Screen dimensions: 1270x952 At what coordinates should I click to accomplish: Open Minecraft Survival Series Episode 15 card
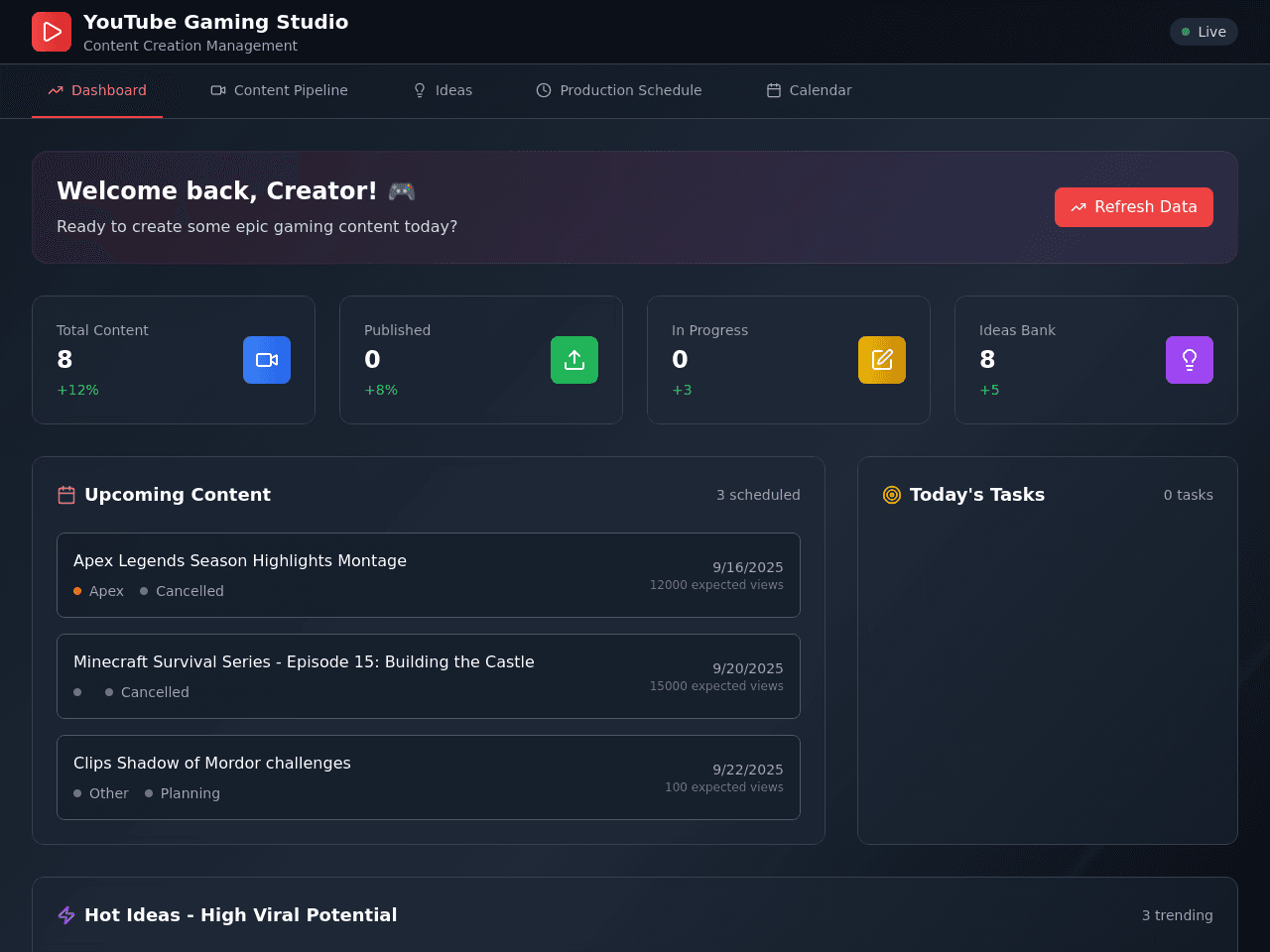(x=429, y=676)
